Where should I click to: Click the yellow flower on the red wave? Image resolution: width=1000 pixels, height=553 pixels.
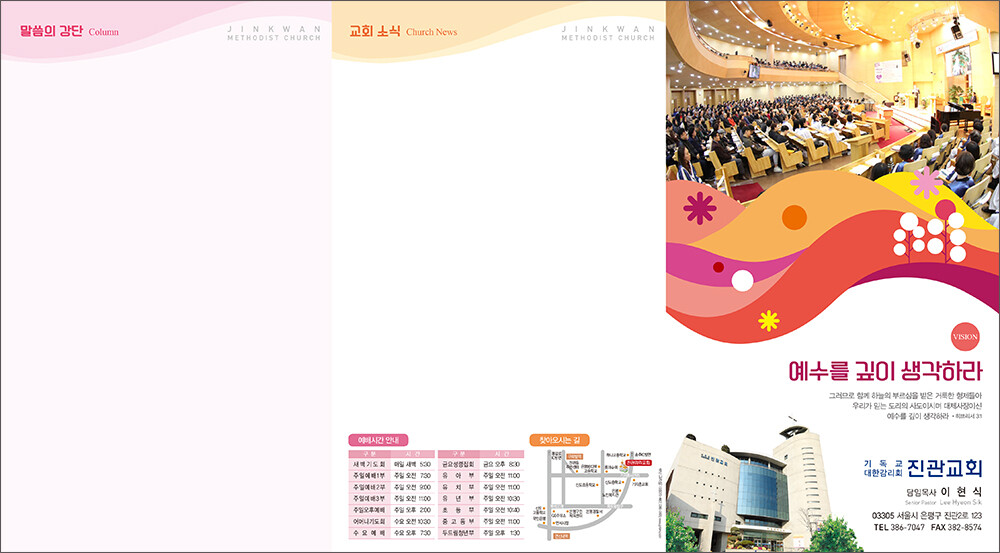(x=768, y=320)
